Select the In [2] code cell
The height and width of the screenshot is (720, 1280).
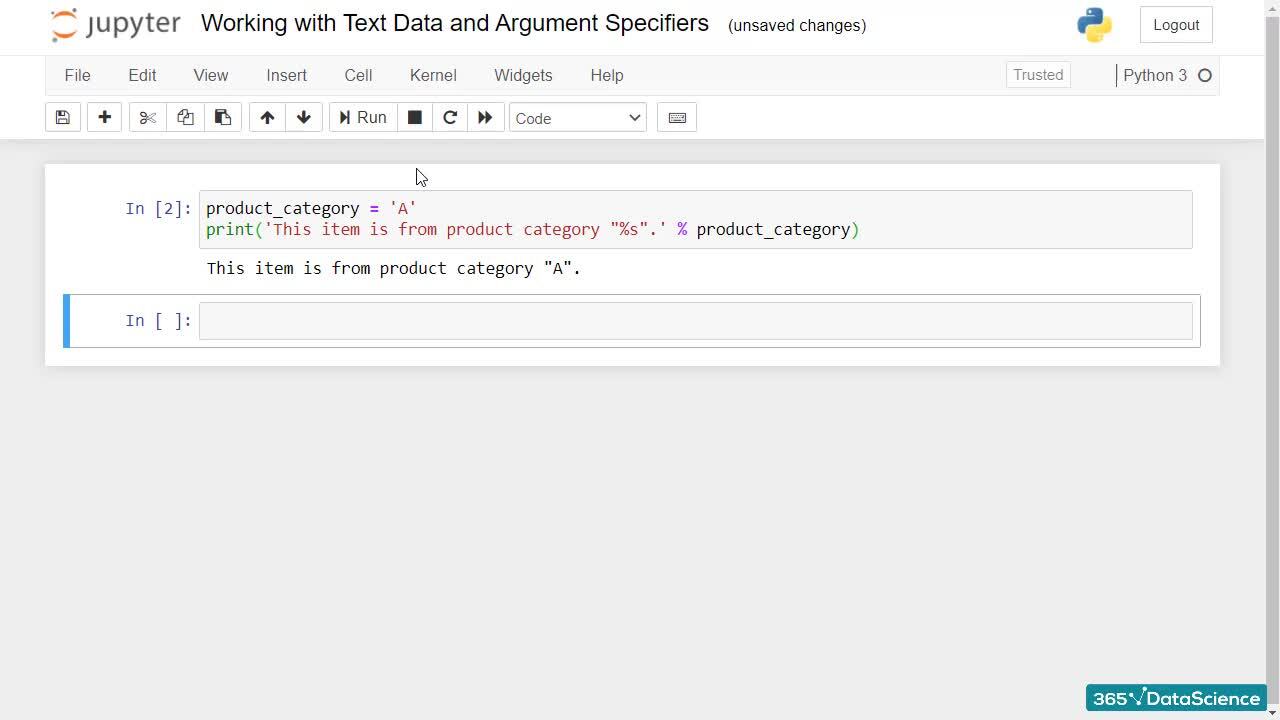[695, 219]
